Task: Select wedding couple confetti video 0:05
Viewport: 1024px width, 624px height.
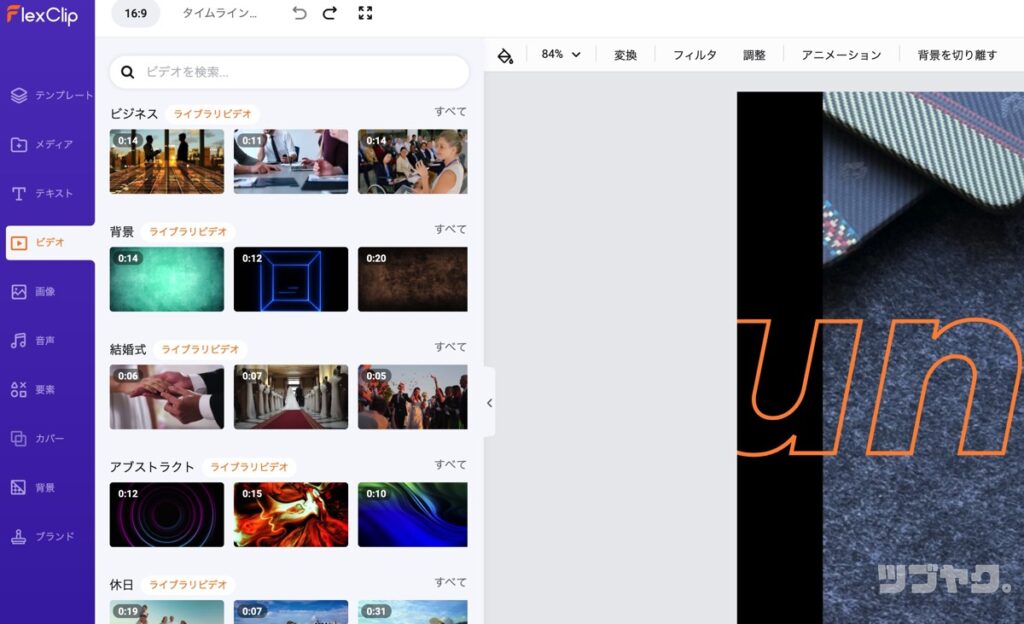Action: tap(413, 397)
